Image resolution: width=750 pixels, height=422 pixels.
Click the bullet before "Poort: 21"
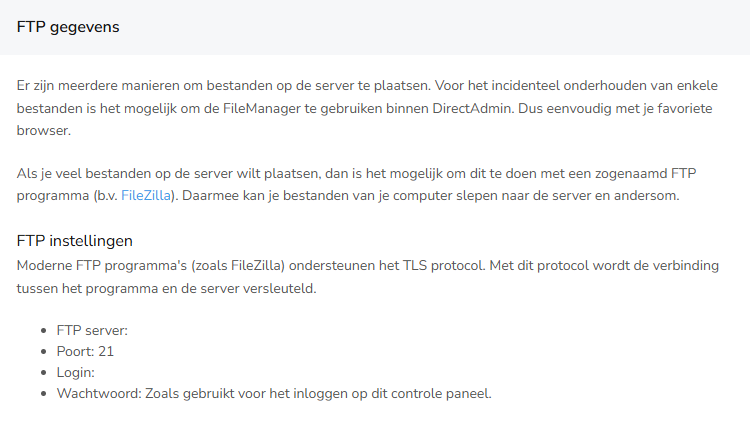point(44,352)
